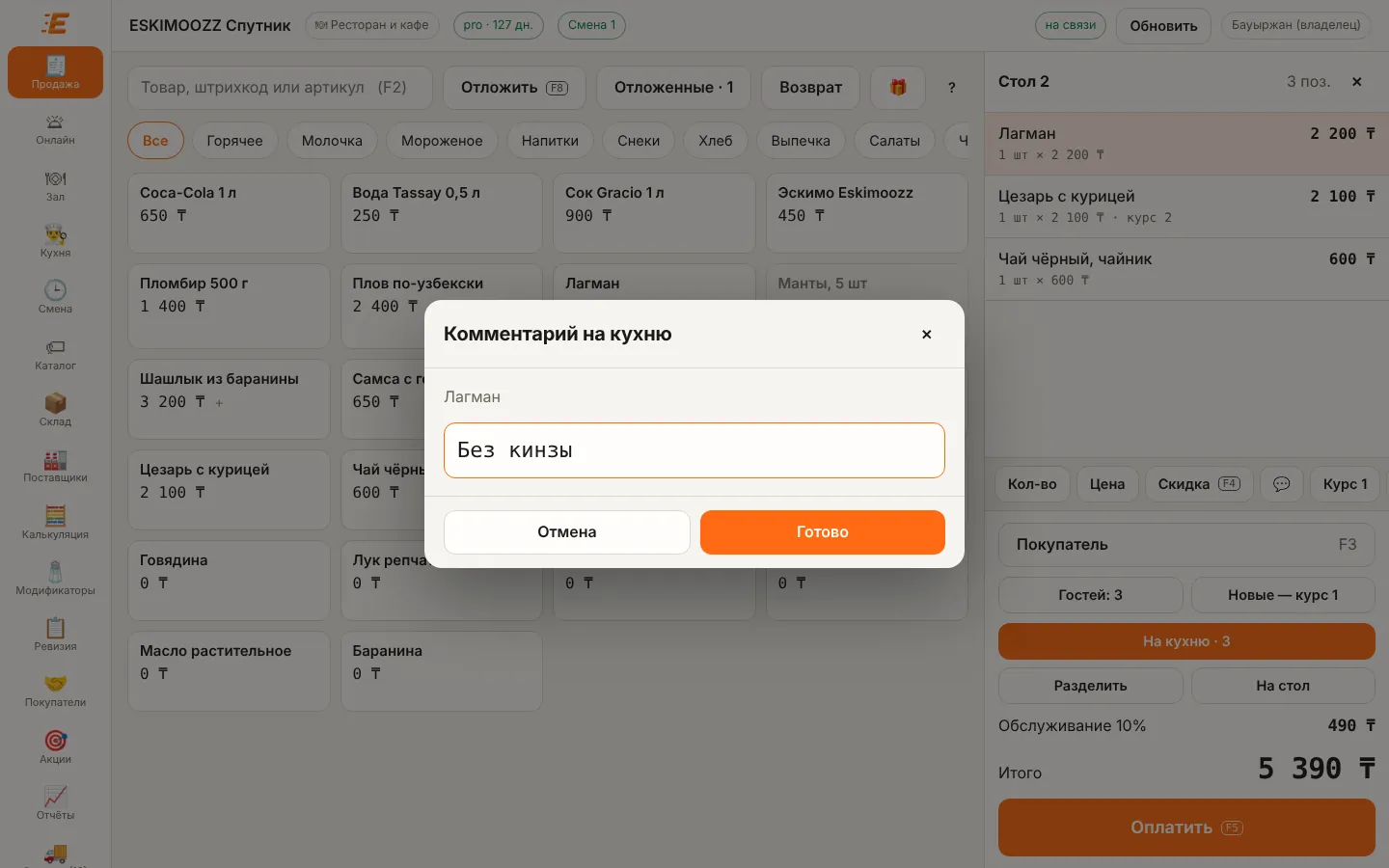Send order with На кухню · 3

[1186, 641]
